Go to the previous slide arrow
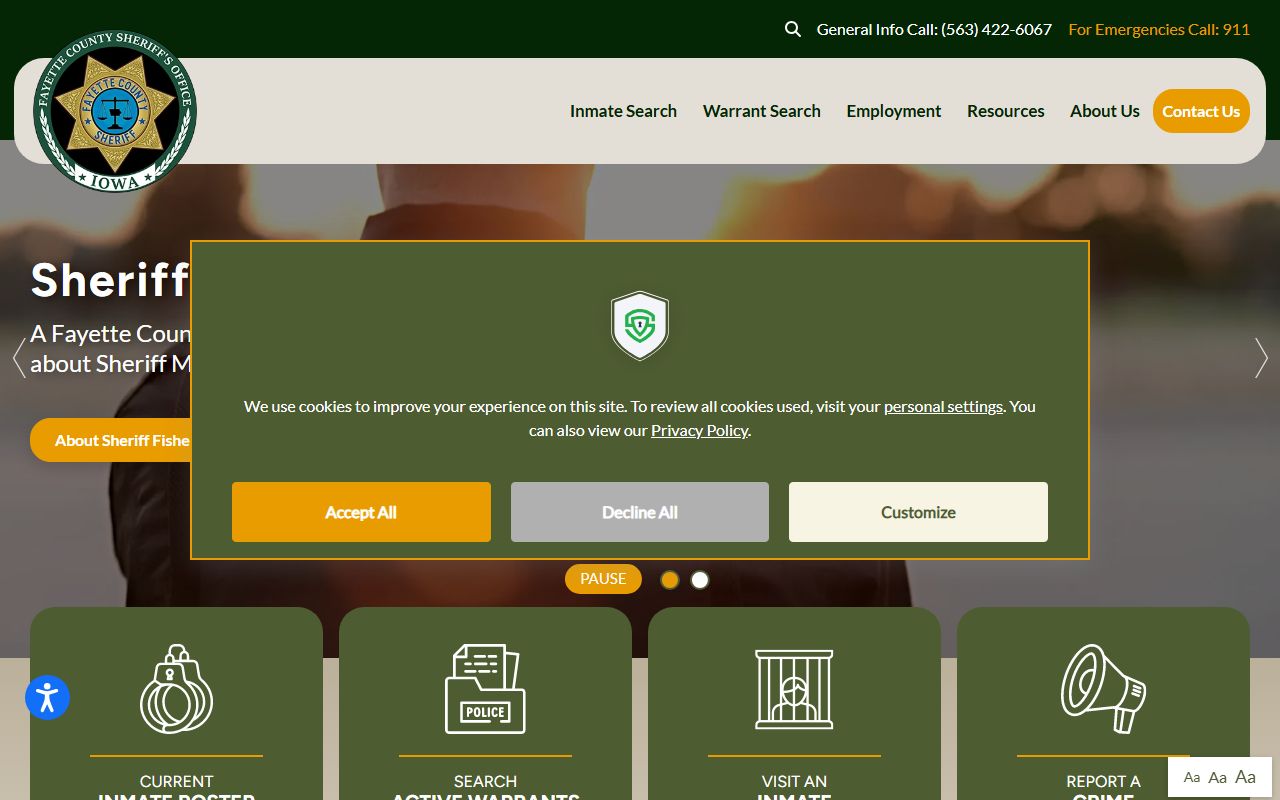Viewport: 1280px width, 800px height. pos(18,358)
